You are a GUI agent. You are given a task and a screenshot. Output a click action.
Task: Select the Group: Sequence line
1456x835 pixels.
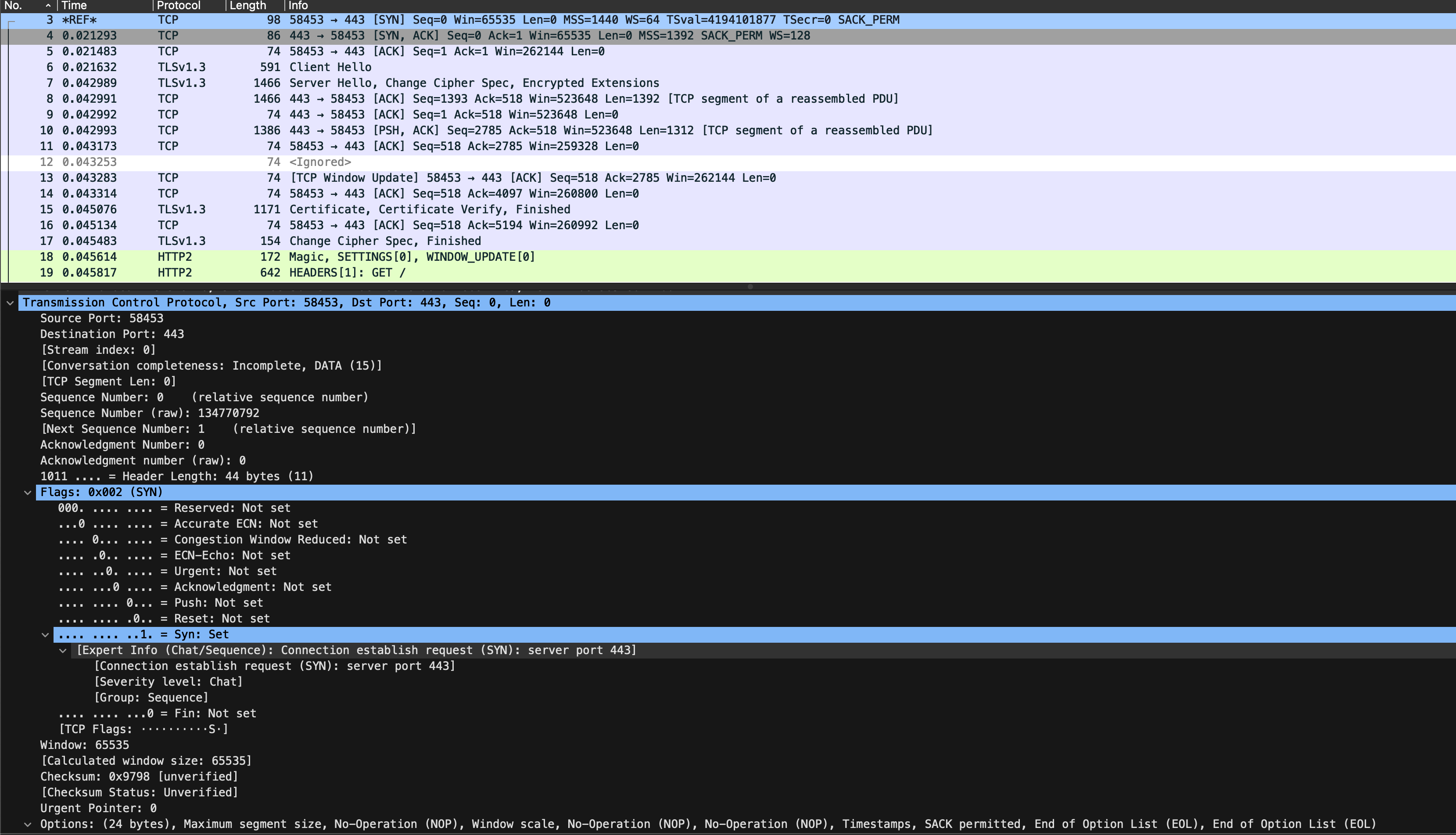pyautogui.click(x=151, y=698)
